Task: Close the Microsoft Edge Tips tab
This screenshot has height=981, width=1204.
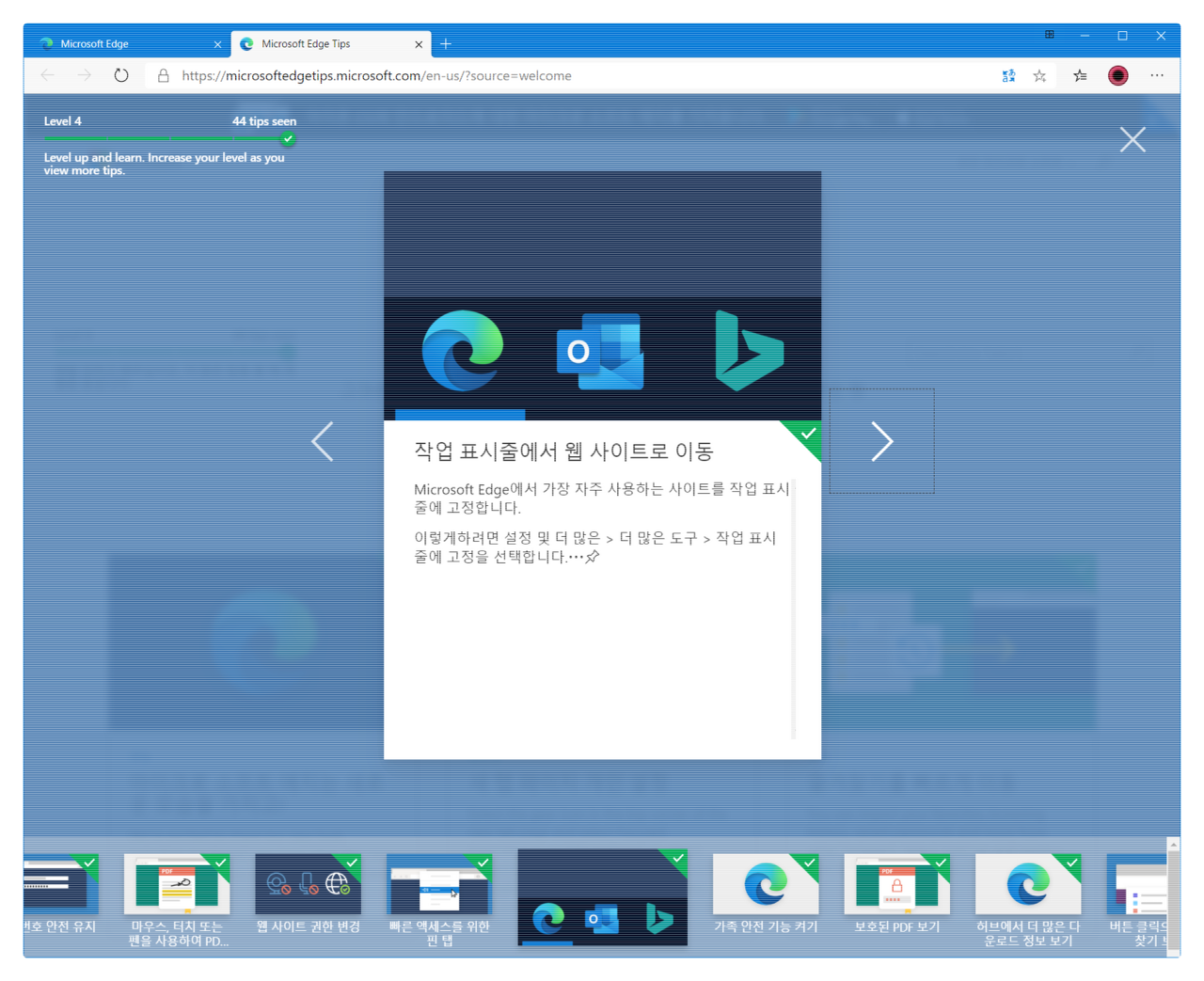Action: click(419, 44)
